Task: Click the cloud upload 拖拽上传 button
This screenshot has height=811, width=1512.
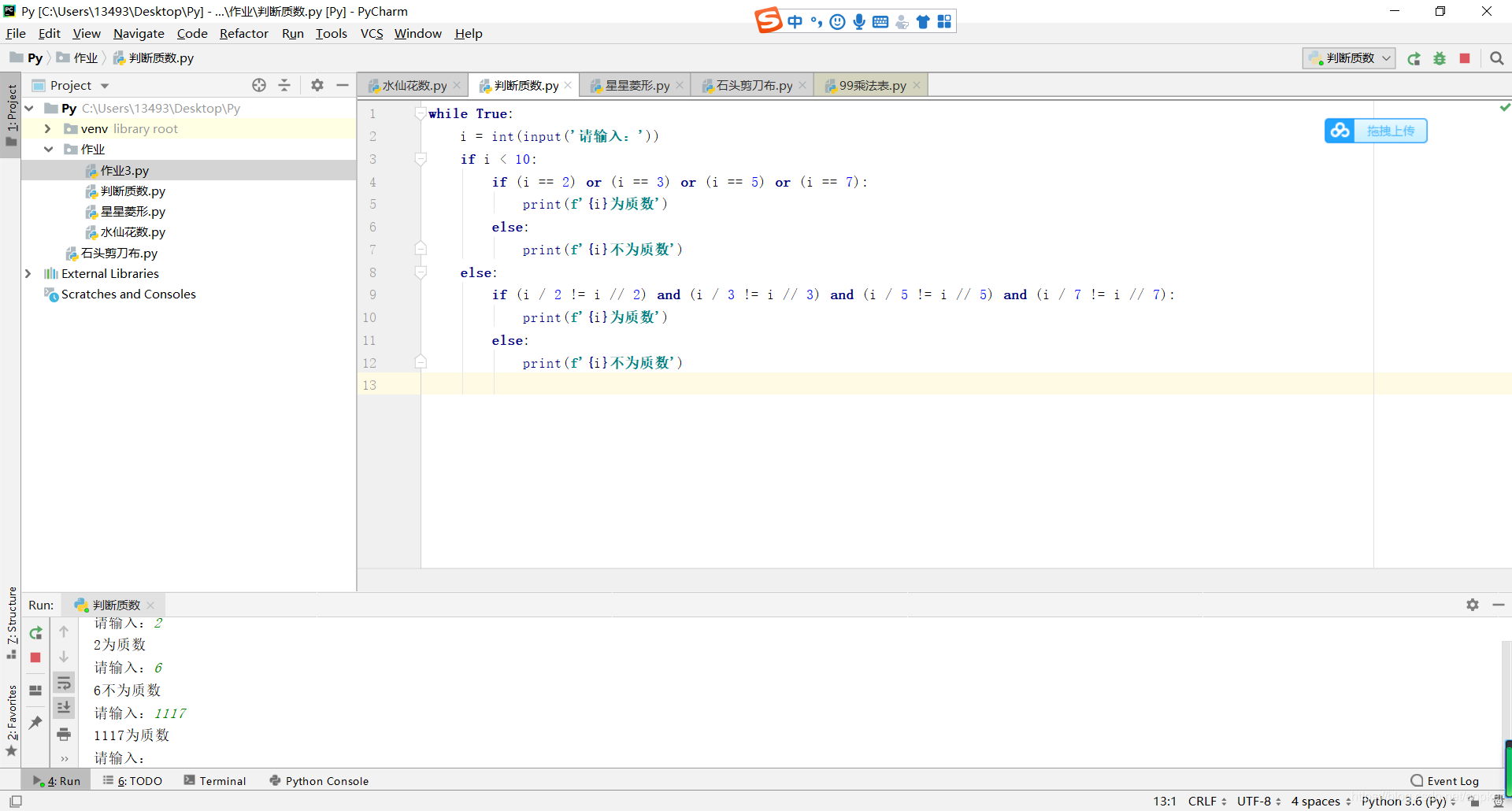Action: (1376, 131)
